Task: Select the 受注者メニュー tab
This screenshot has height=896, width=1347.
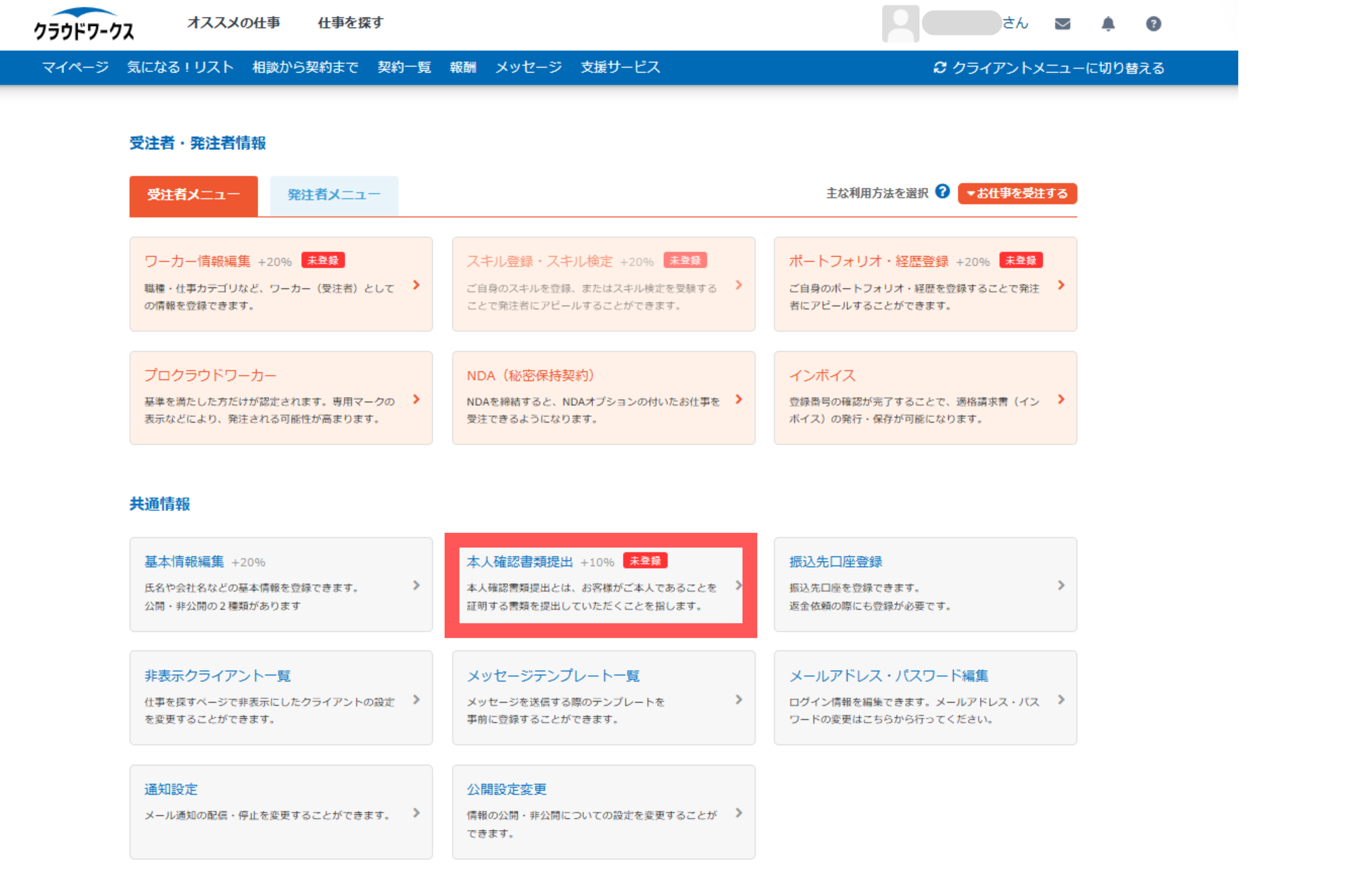Action: pyautogui.click(x=193, y=196)
